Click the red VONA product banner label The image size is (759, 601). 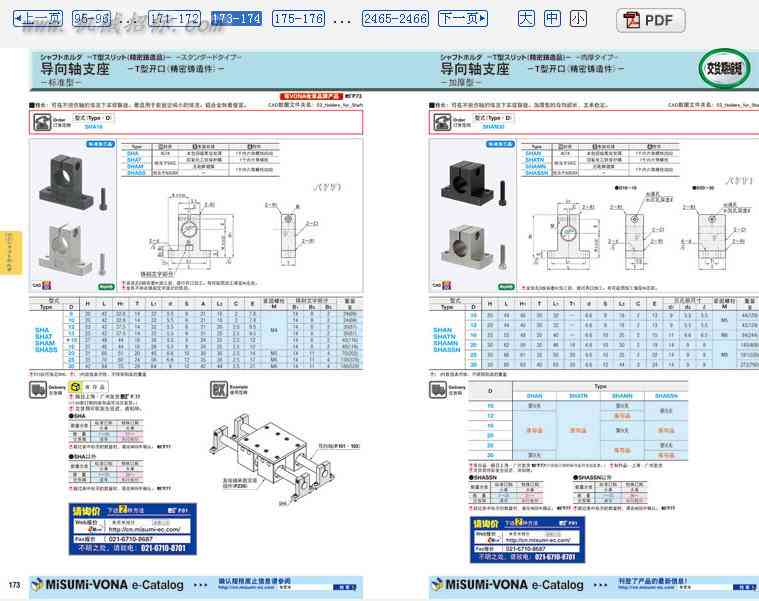pyautogui.click(x=311, y=96)
